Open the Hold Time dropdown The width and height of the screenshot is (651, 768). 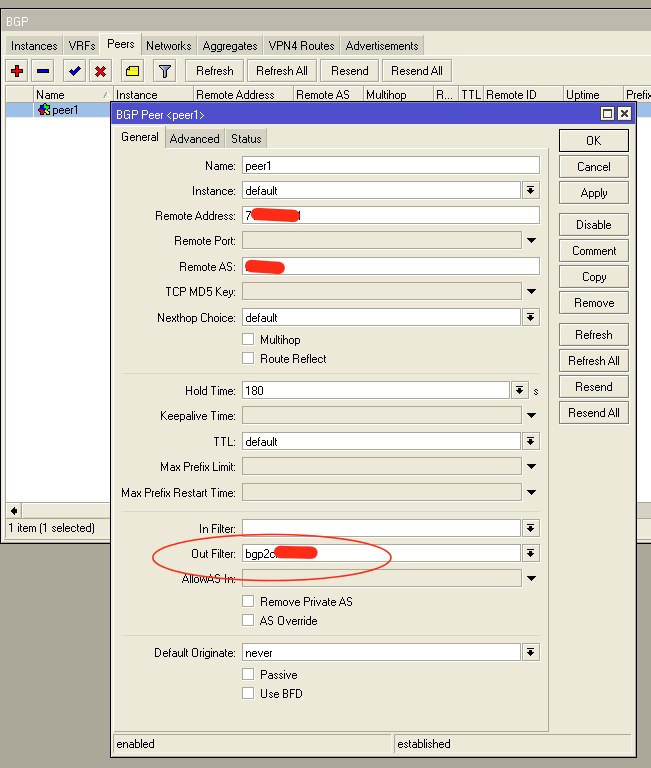click(x=519, y=390)
